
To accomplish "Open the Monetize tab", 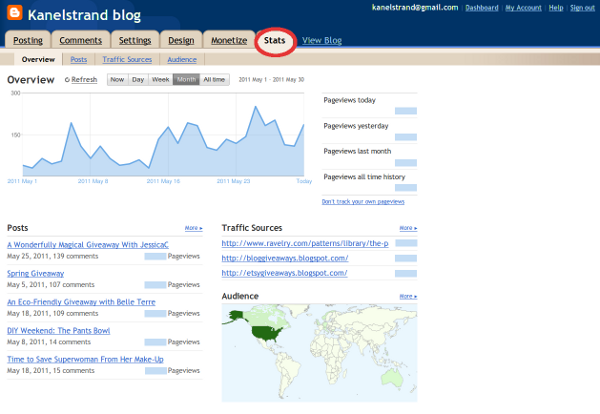I will coord(229,40).
